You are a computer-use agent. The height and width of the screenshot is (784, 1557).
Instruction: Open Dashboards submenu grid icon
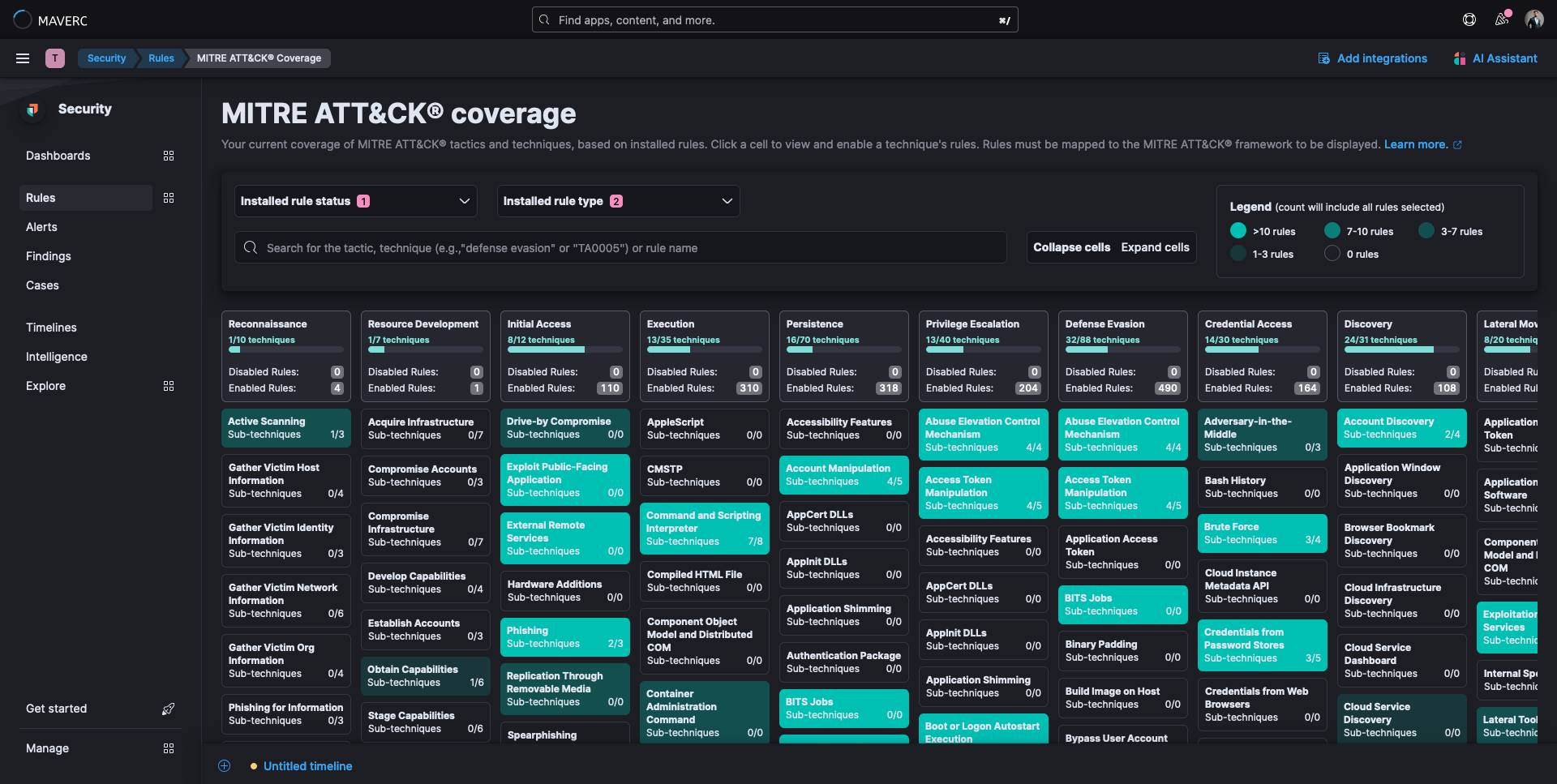tap(169, 156)
